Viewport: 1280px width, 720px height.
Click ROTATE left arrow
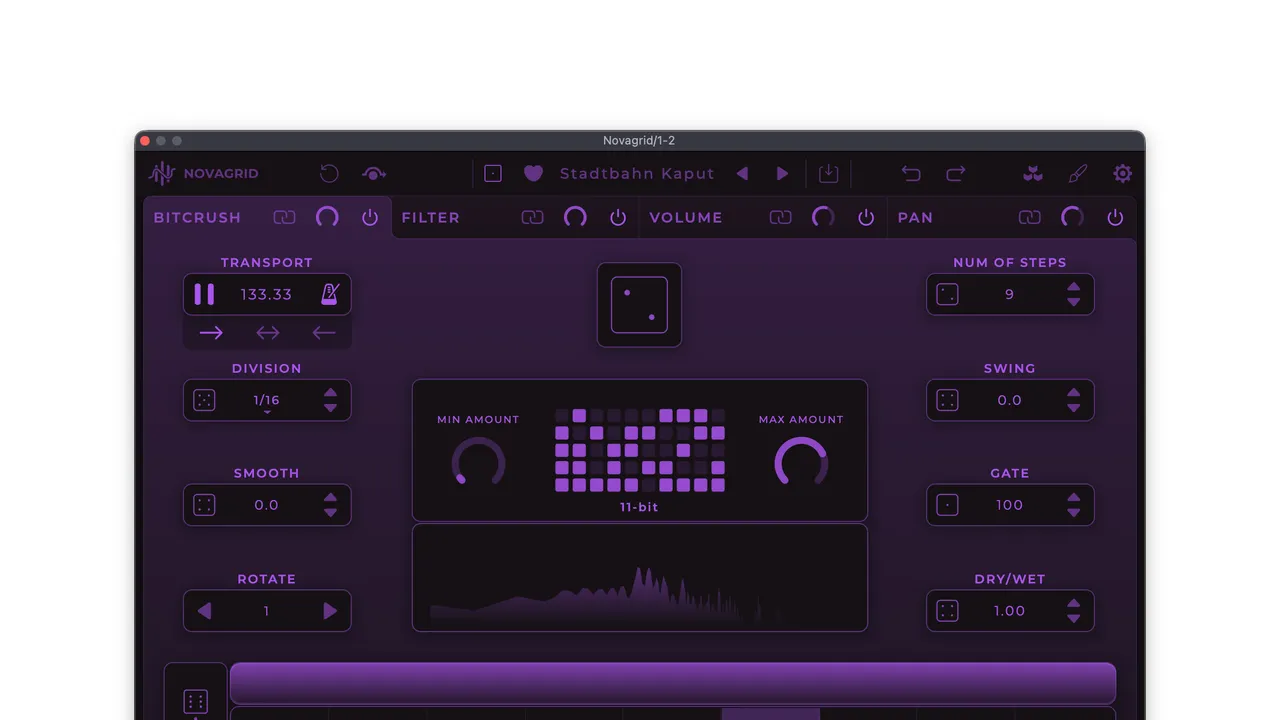(204, 611)
